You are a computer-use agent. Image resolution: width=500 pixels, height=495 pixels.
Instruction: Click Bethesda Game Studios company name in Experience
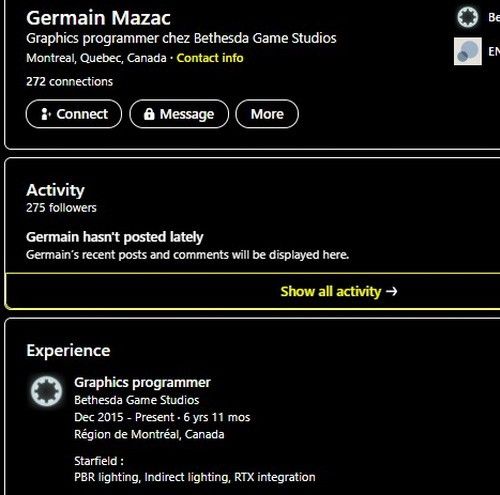[137, 400]
